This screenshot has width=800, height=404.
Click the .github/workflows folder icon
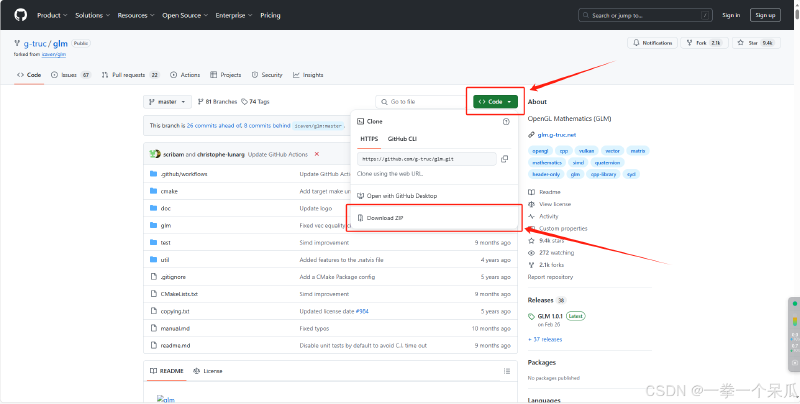154,174
